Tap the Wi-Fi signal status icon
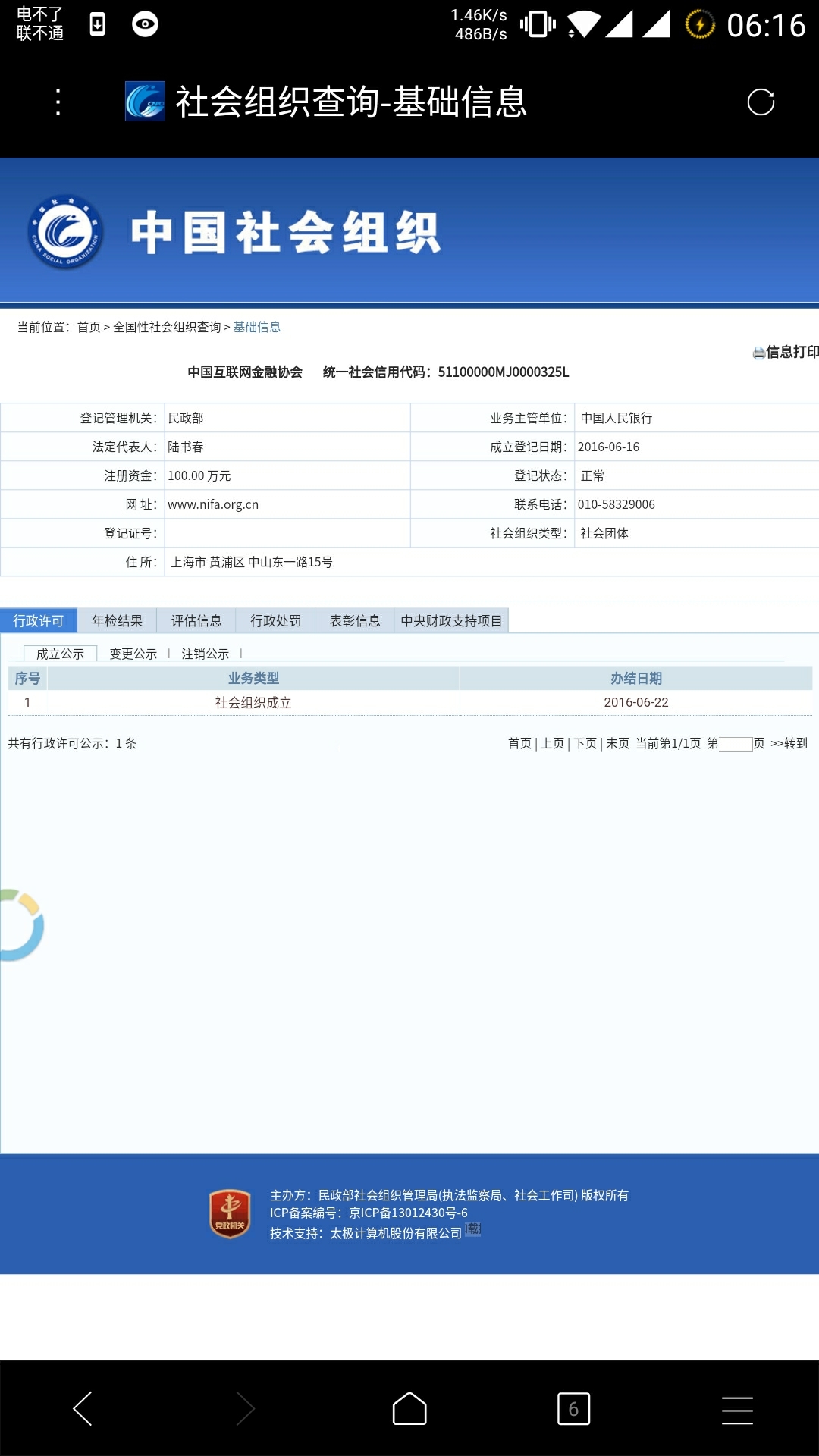Viewport: 819px width, 1456px height. point(584,24)
